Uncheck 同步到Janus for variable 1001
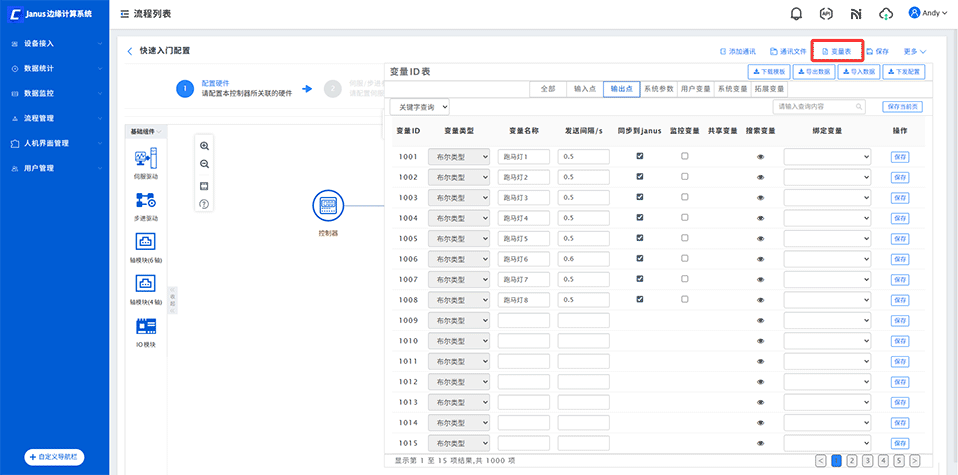The image size is (958, 475). click(640, 156)
